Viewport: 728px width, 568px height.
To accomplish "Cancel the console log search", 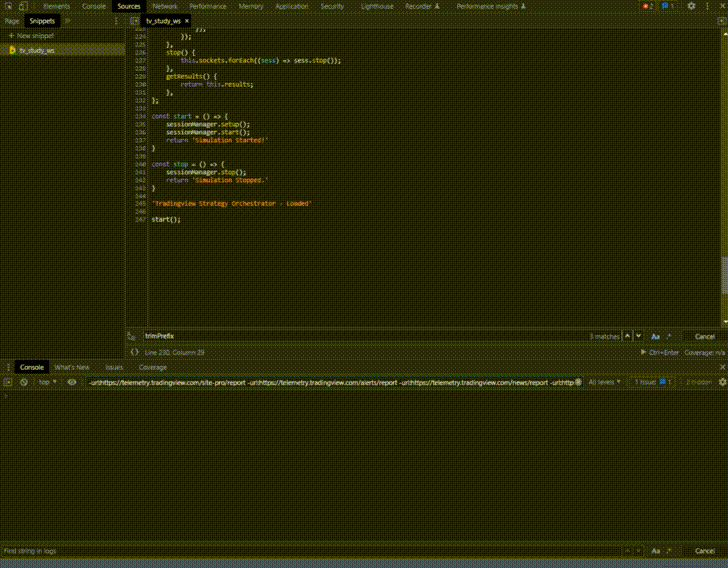I will [x=704, y=551].
